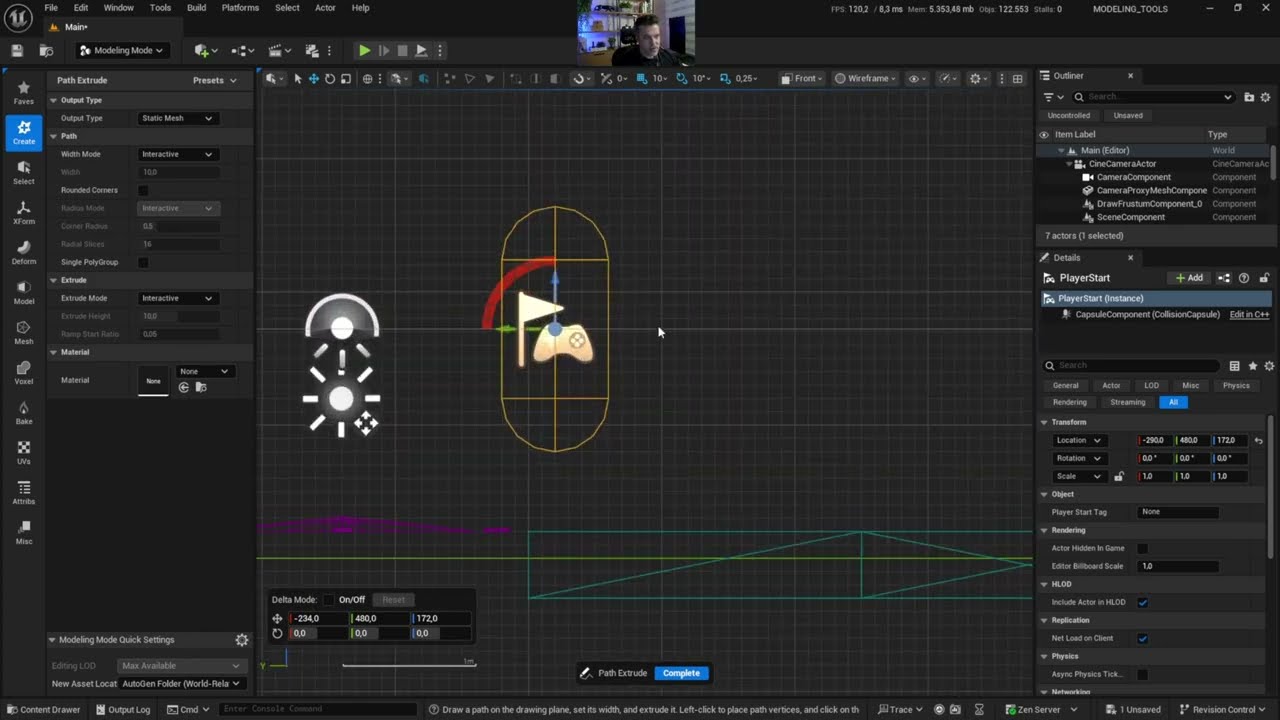
Task: Open the Mesh tools category
Action: (x=23, y=333)
